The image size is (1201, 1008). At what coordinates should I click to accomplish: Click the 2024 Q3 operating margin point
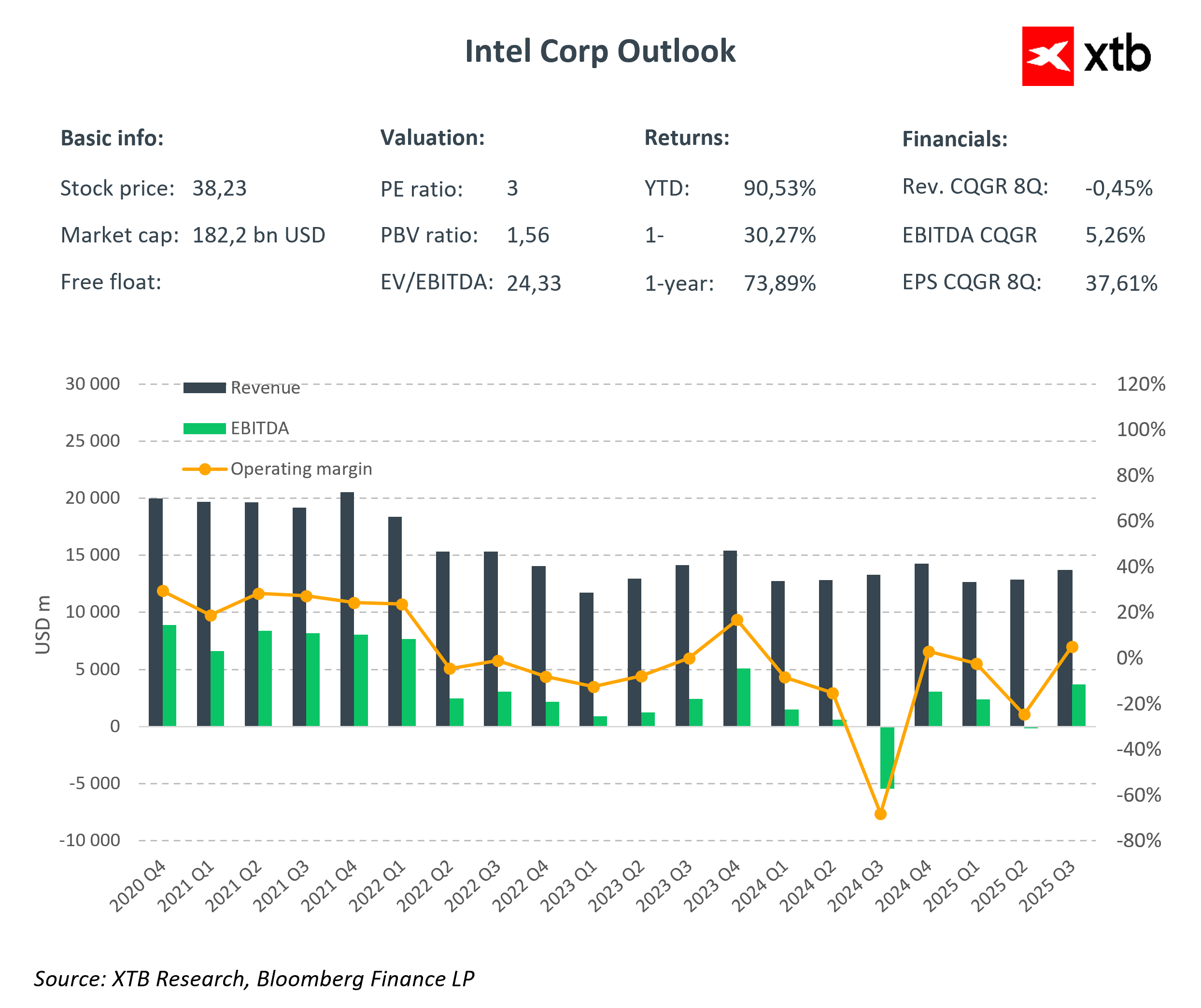(881, 814)
